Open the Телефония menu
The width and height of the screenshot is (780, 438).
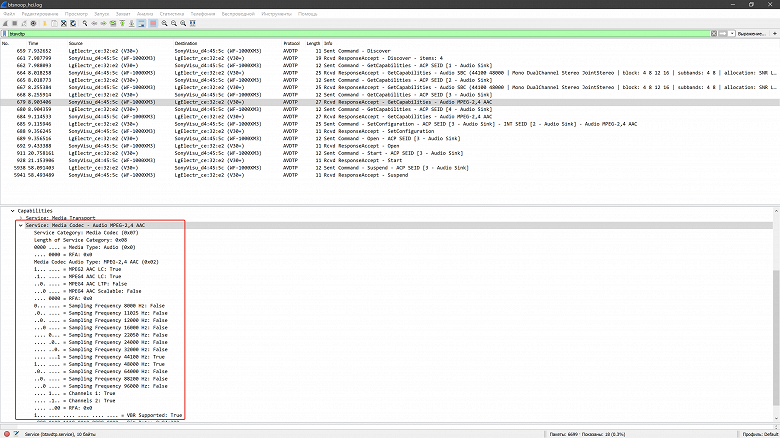[x=202, y=14]
